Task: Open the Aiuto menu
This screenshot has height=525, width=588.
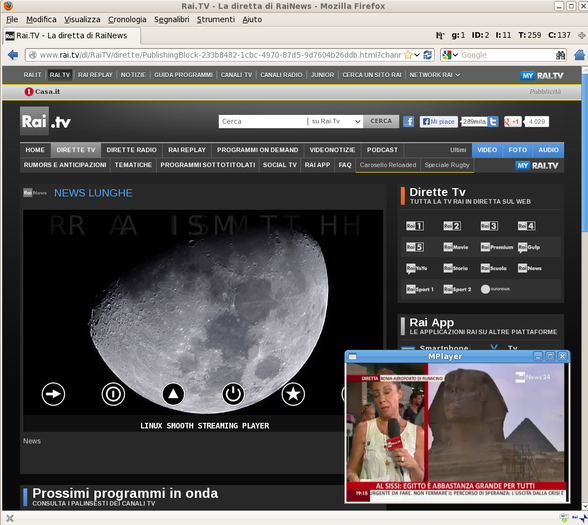Action: coord(252,20)
